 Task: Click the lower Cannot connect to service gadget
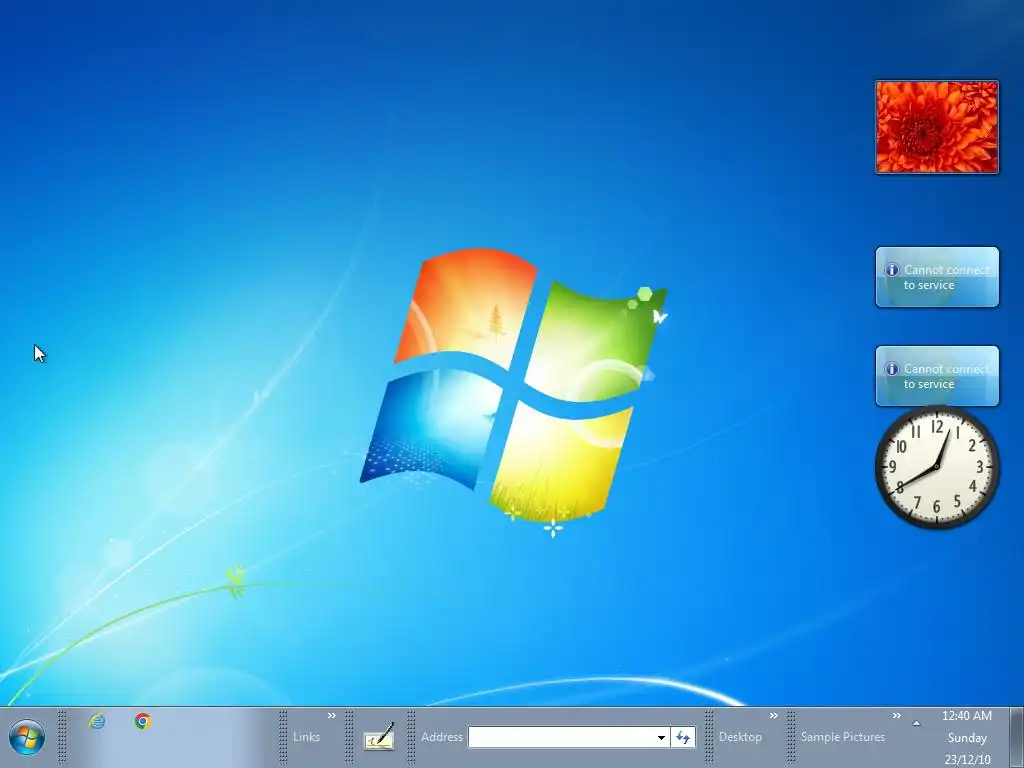937,376
